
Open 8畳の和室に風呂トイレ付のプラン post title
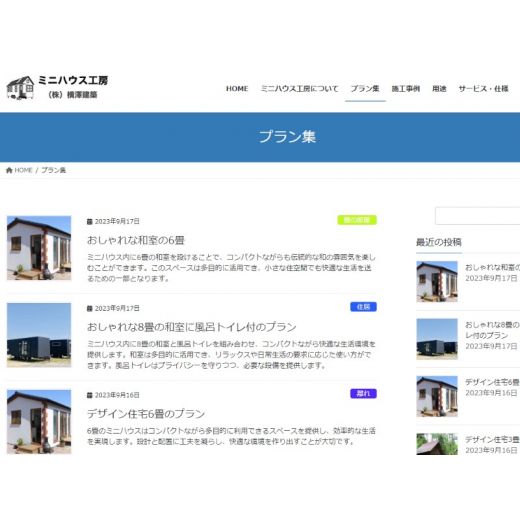192,327
